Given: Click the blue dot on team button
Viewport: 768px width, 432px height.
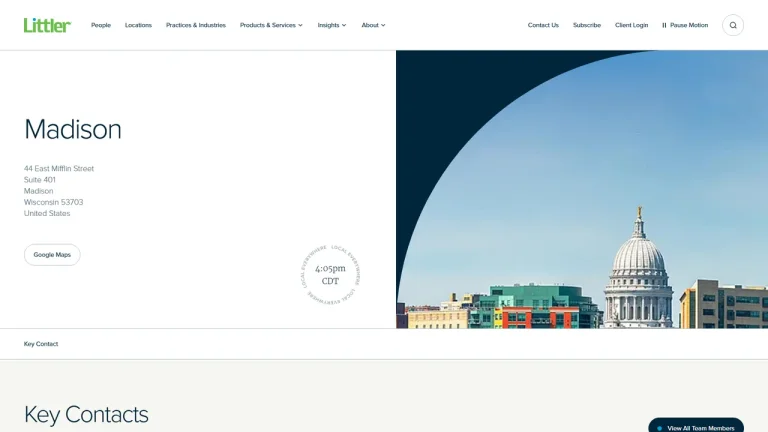Looking at the screenshot, I should tap(659, 429).
